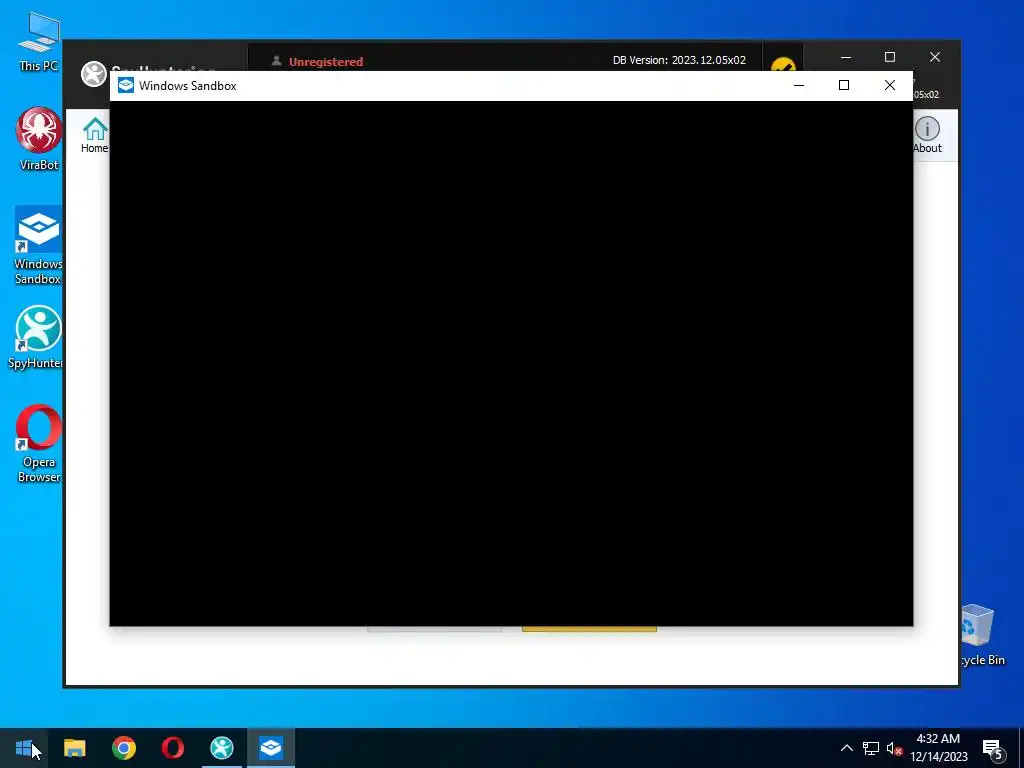Open the SpyHunter About tab
Screen dimensions: 1024x768
(x=927, y=135)
